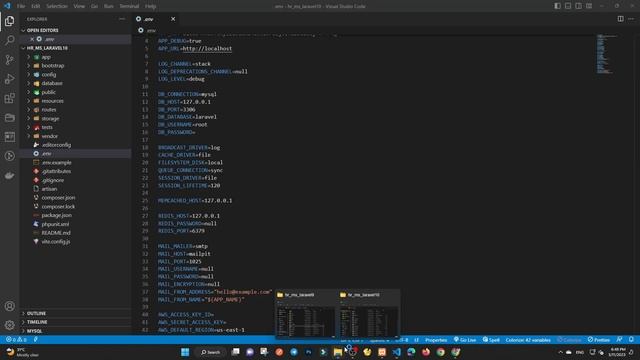Open editor More Actions ellipsis
The height and width of the screenshot is (360, 640).
pos(631,19)
